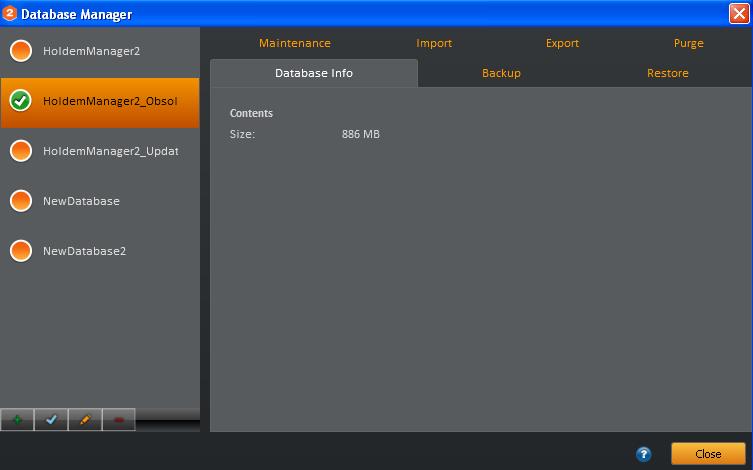Image resolution: width=753 pixels, height=470 pixels.
Task: Open the Import tab
Action: coord(434,43)
